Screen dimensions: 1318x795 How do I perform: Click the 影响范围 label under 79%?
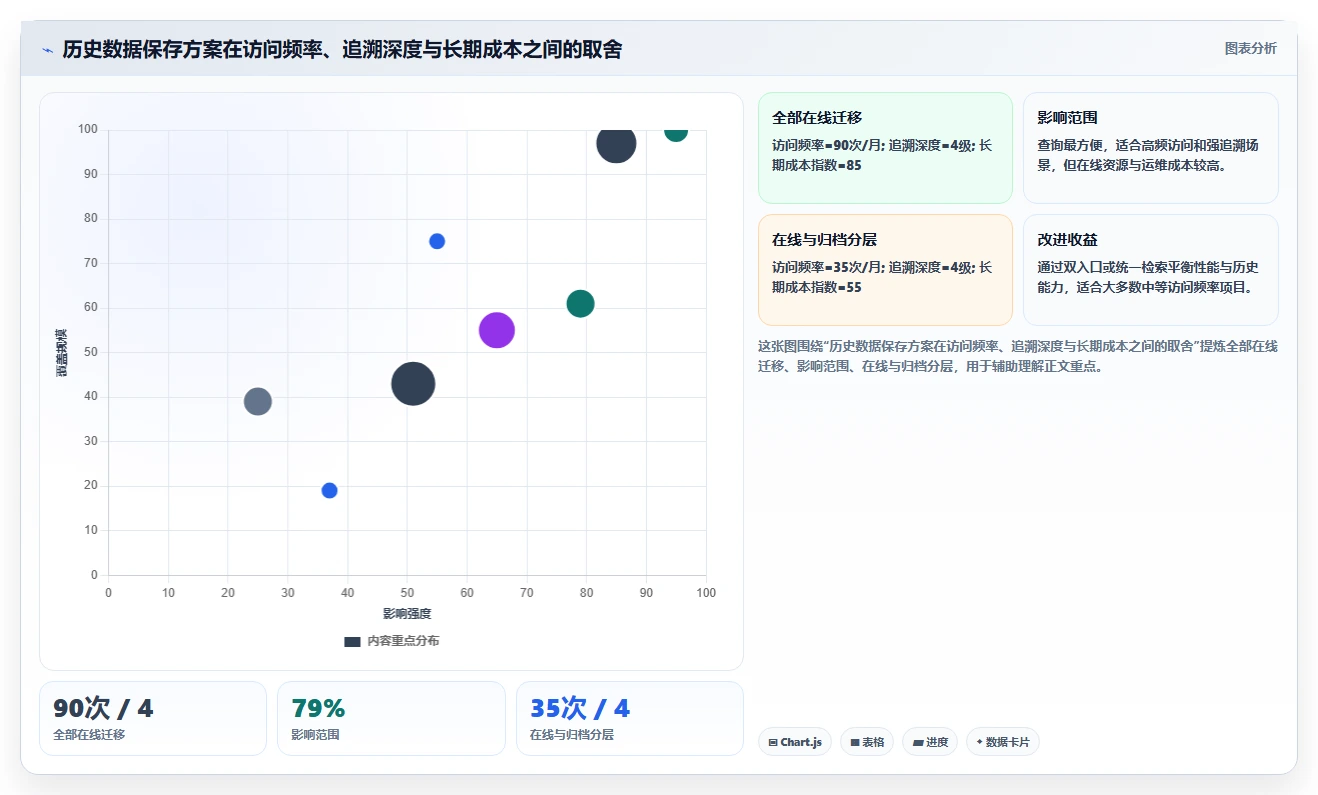(315, 734)
